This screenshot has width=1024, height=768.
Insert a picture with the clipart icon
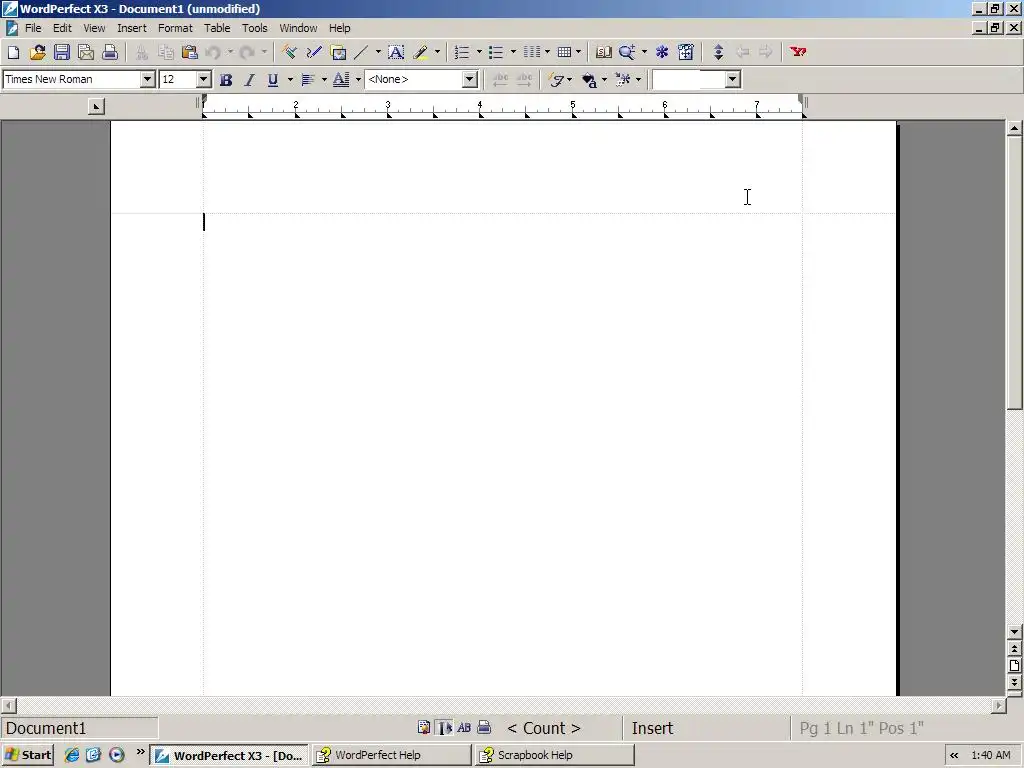(338, 52)
